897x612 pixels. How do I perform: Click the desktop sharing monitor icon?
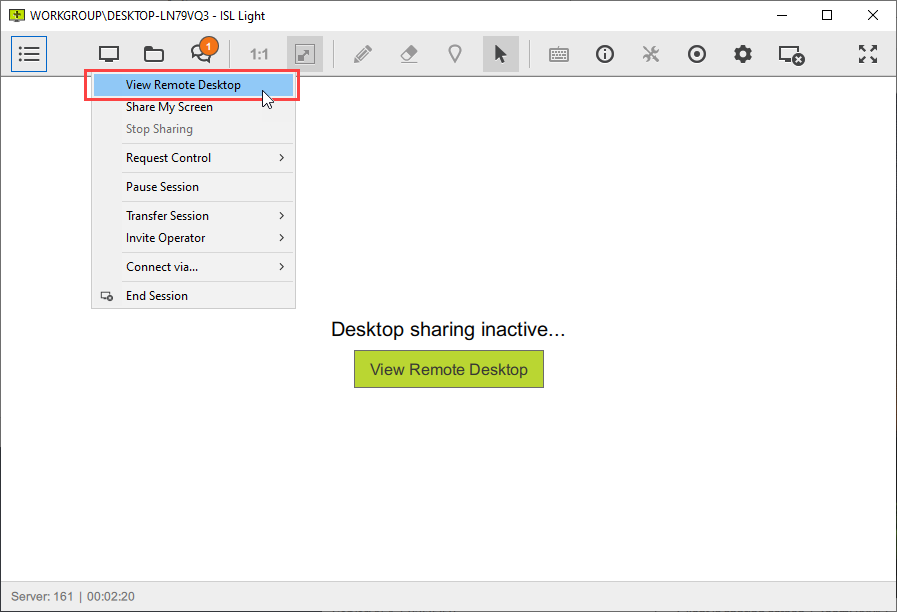(109, 54)
